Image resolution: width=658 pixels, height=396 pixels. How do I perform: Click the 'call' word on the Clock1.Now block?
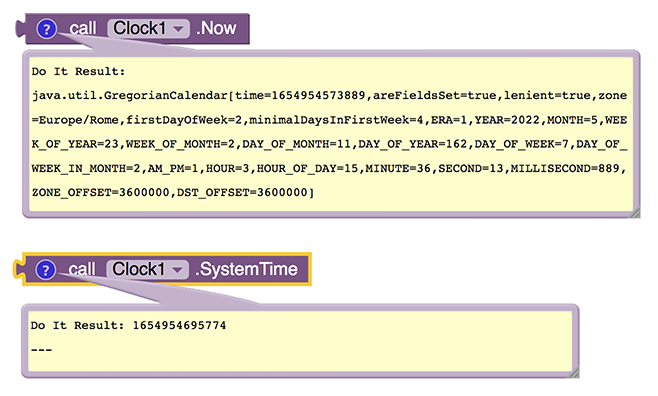83,29
